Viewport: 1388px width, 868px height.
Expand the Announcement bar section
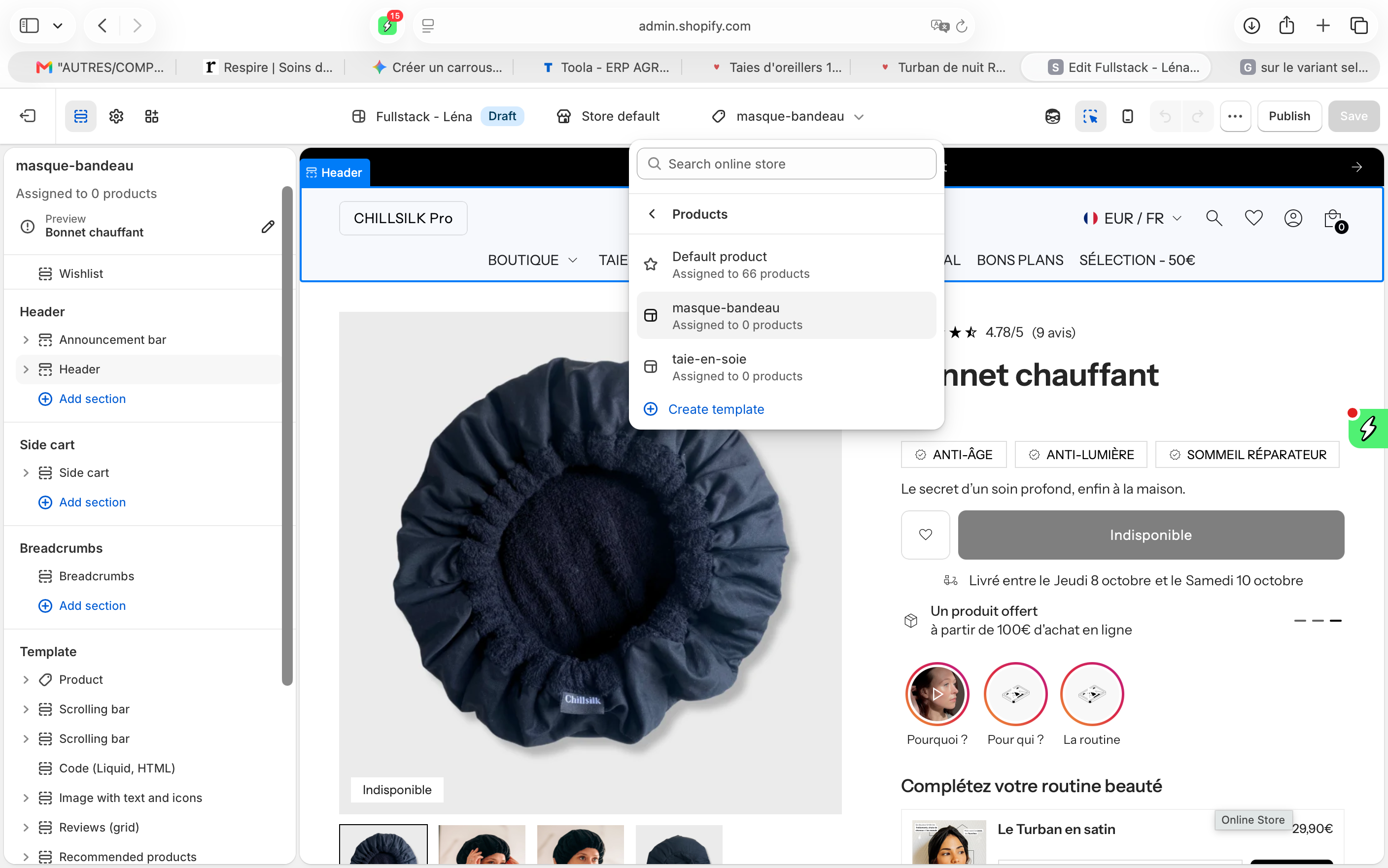tap(25, 339)
